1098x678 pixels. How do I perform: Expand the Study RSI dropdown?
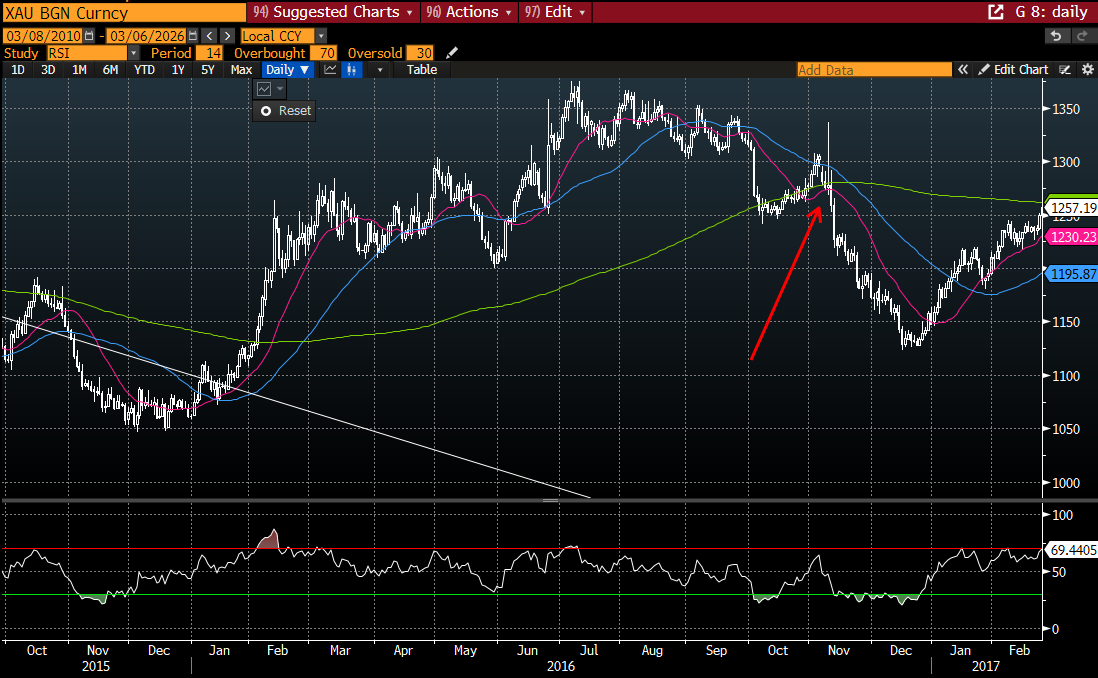(x=133, y=53)
